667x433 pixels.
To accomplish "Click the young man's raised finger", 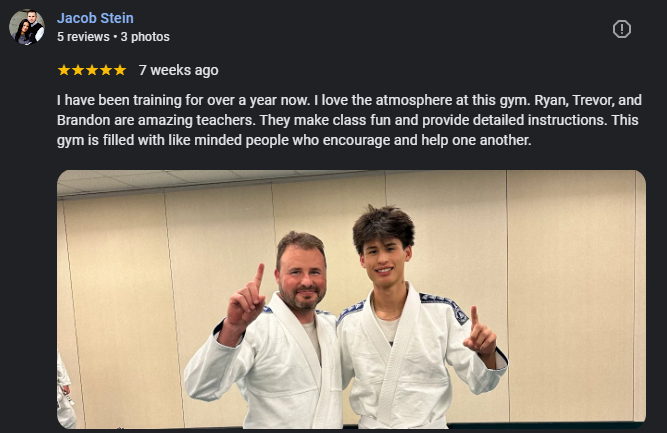I will click(473, 318).
